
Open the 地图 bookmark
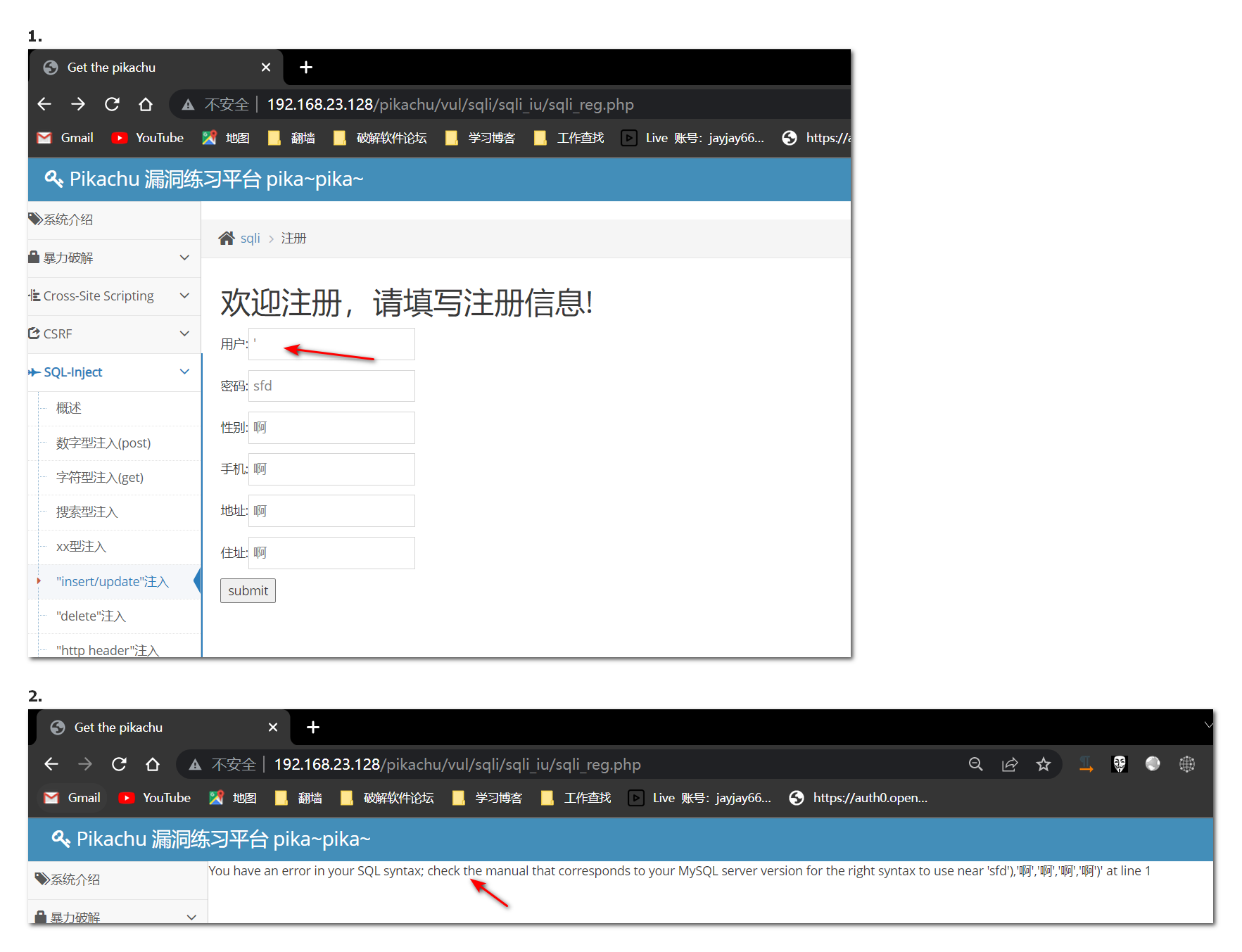[225, 137]
